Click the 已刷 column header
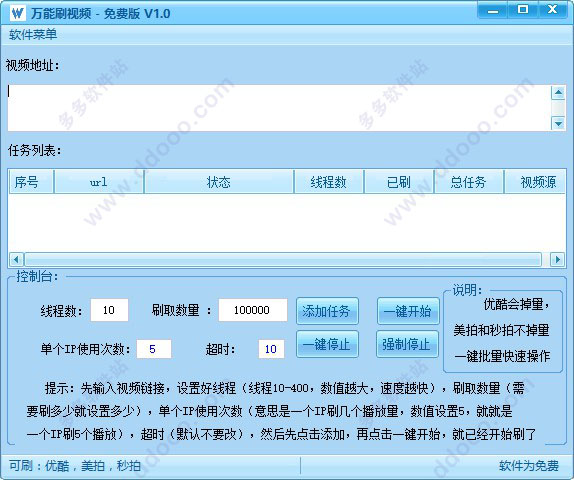The image size is (574, 480). point(399,182)
